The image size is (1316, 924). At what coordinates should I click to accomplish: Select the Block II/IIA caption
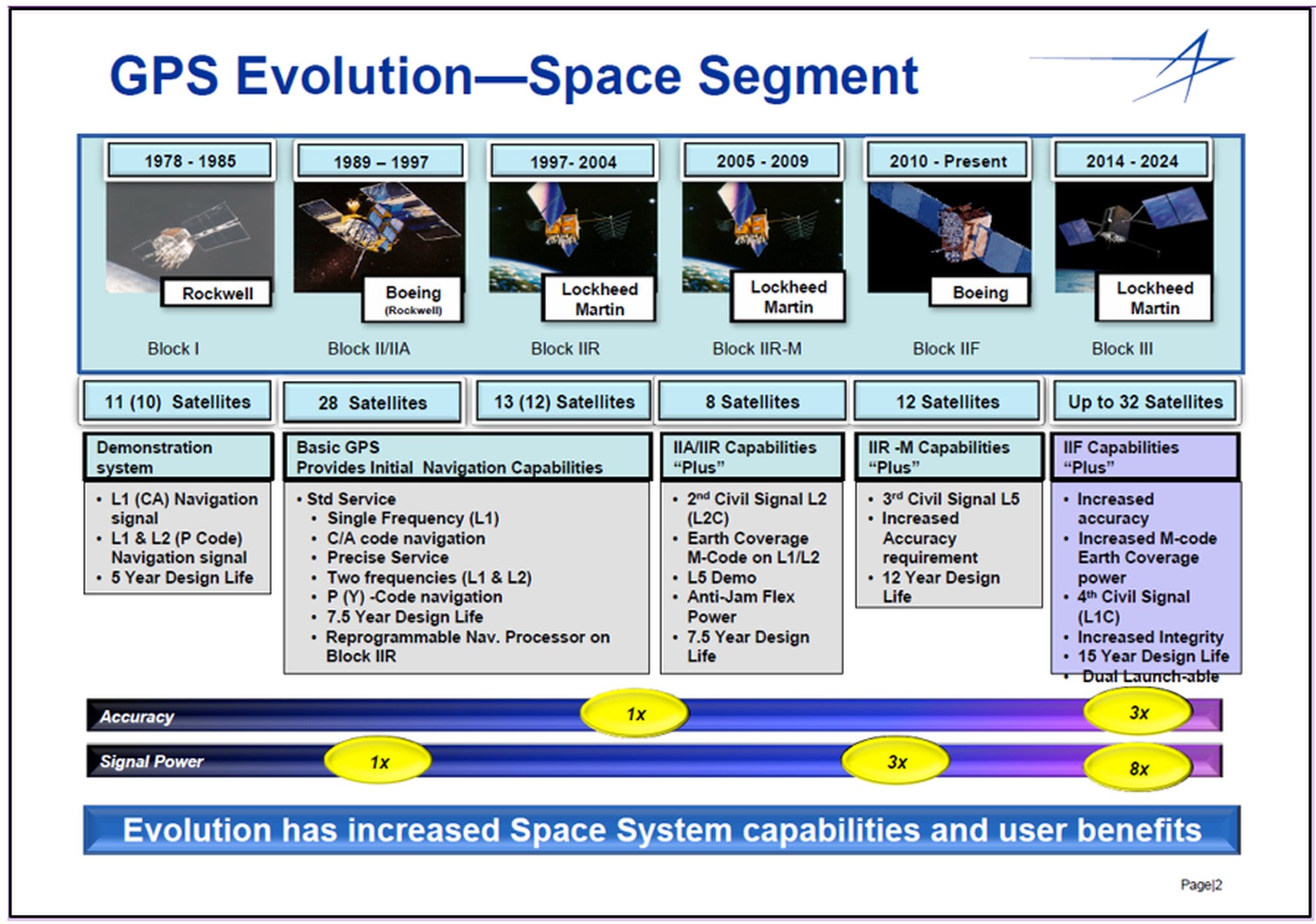click(368, 349)
